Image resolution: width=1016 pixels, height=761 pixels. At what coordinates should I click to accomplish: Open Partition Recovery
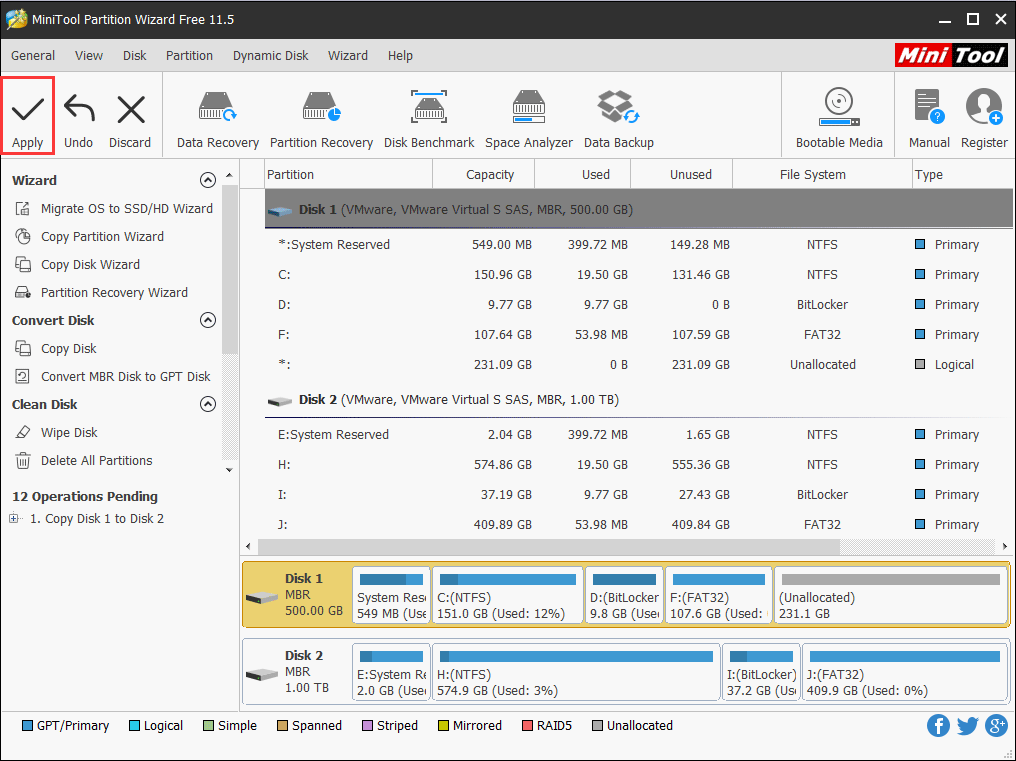pos(321,121)
